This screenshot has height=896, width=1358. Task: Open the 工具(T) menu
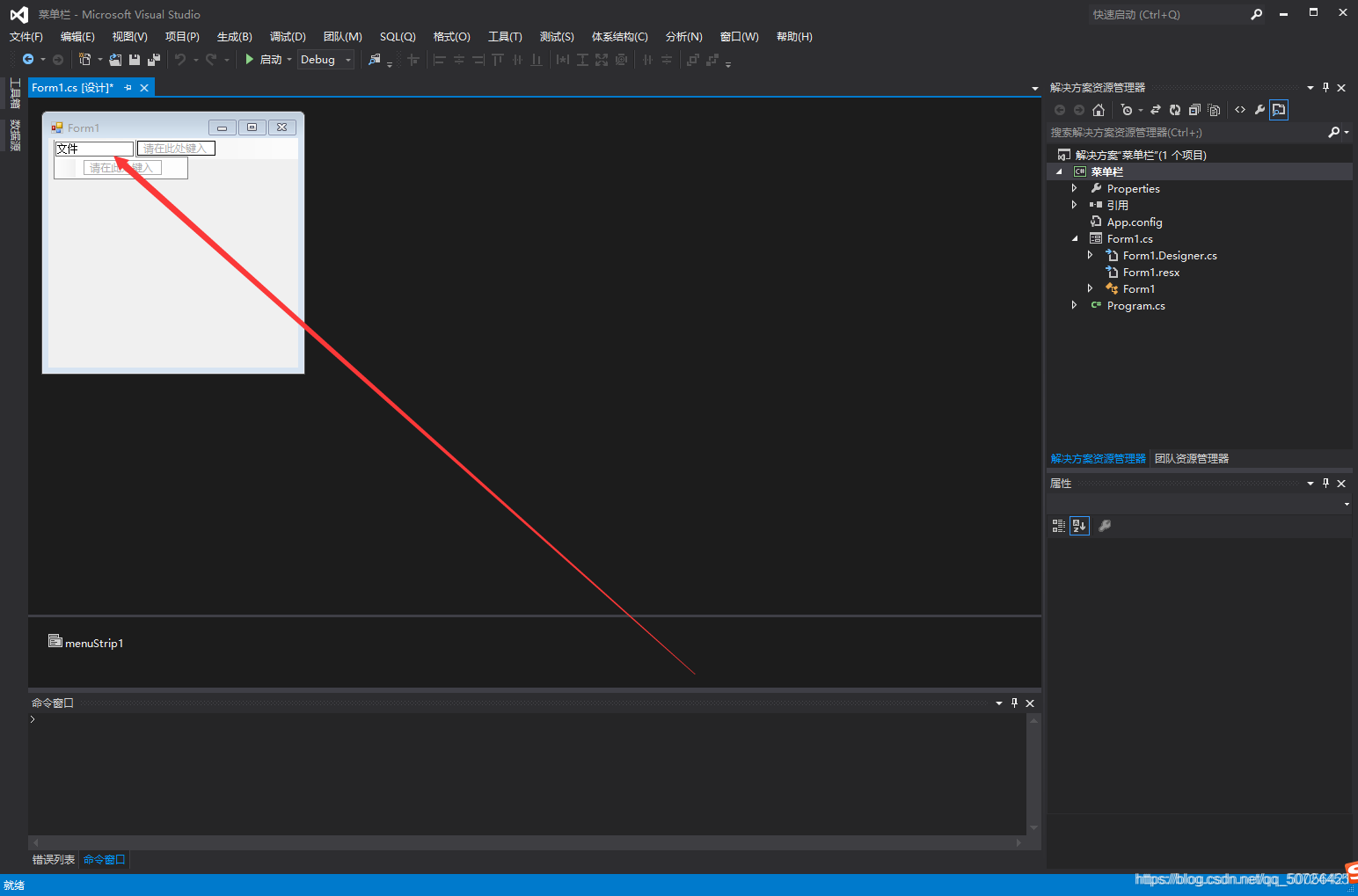pyautogui.click(x=505, y=36)
